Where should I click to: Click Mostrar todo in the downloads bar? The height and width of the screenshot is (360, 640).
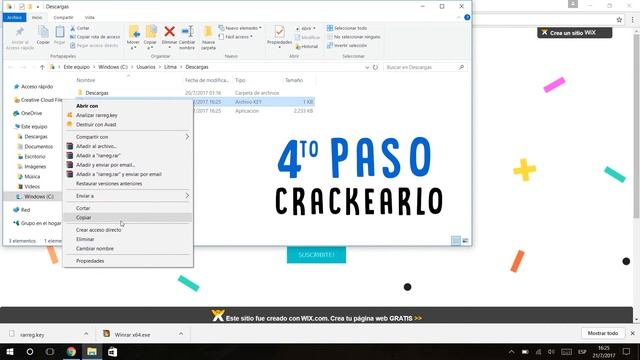pos(602,333)
